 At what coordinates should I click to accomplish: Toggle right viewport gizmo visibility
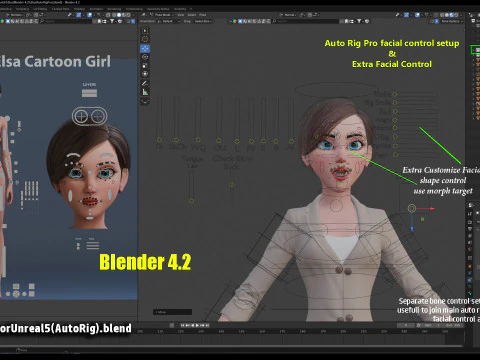(x=406, y=15)
